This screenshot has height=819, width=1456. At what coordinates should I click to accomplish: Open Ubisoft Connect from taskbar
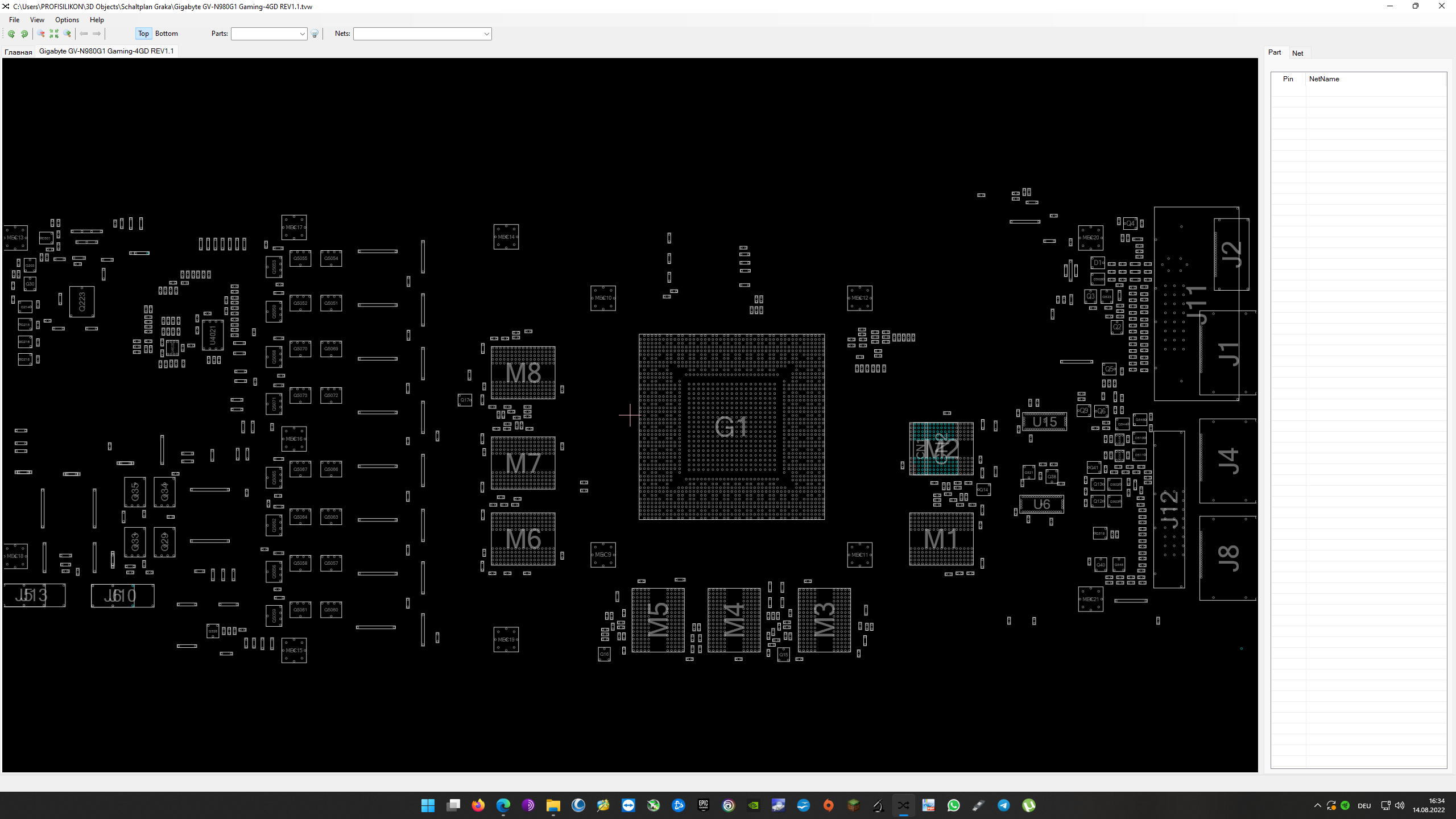[x=729, y=805]
